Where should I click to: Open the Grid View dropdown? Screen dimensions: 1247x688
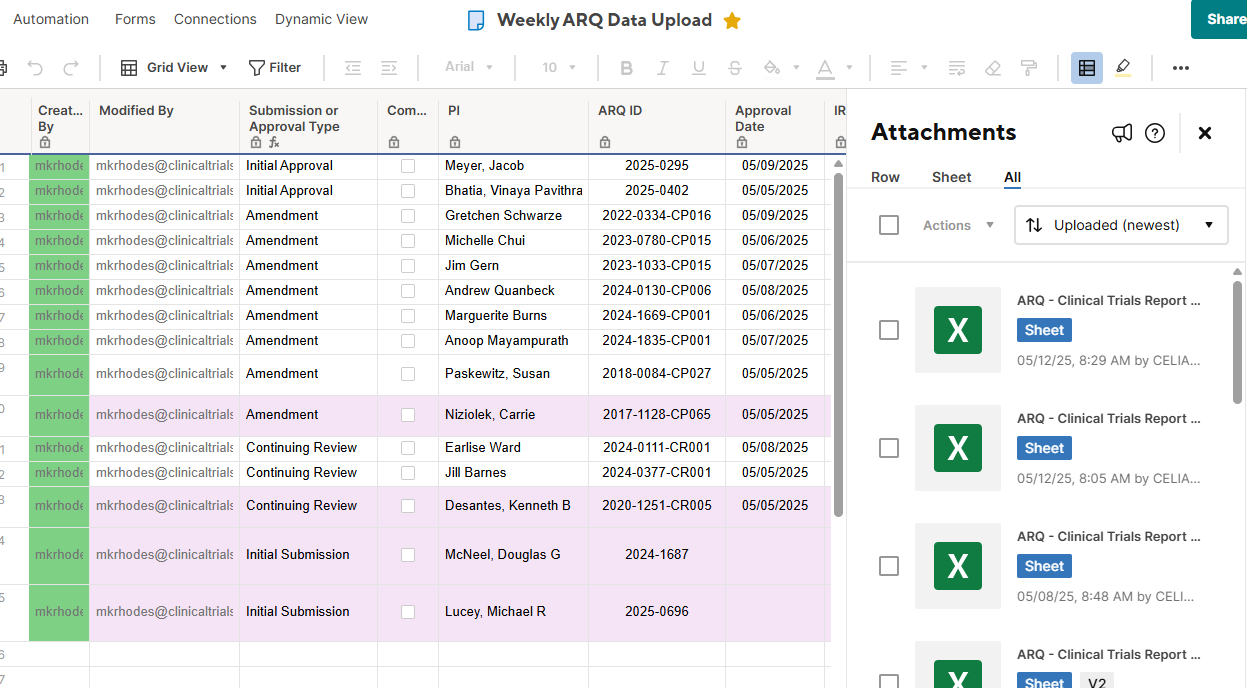[174, 68]
